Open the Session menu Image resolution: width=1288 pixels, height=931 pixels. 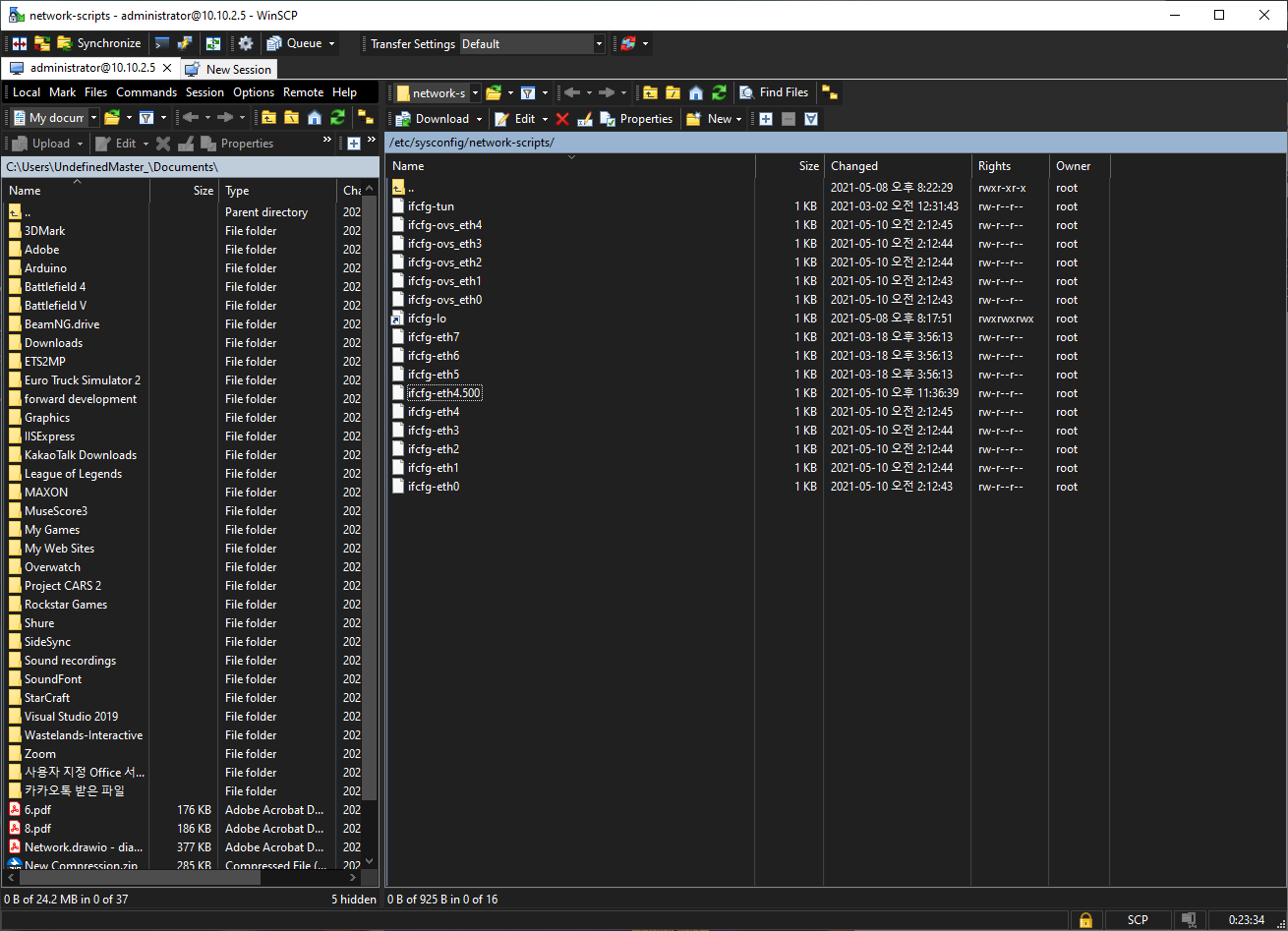[x=205, y=92]
